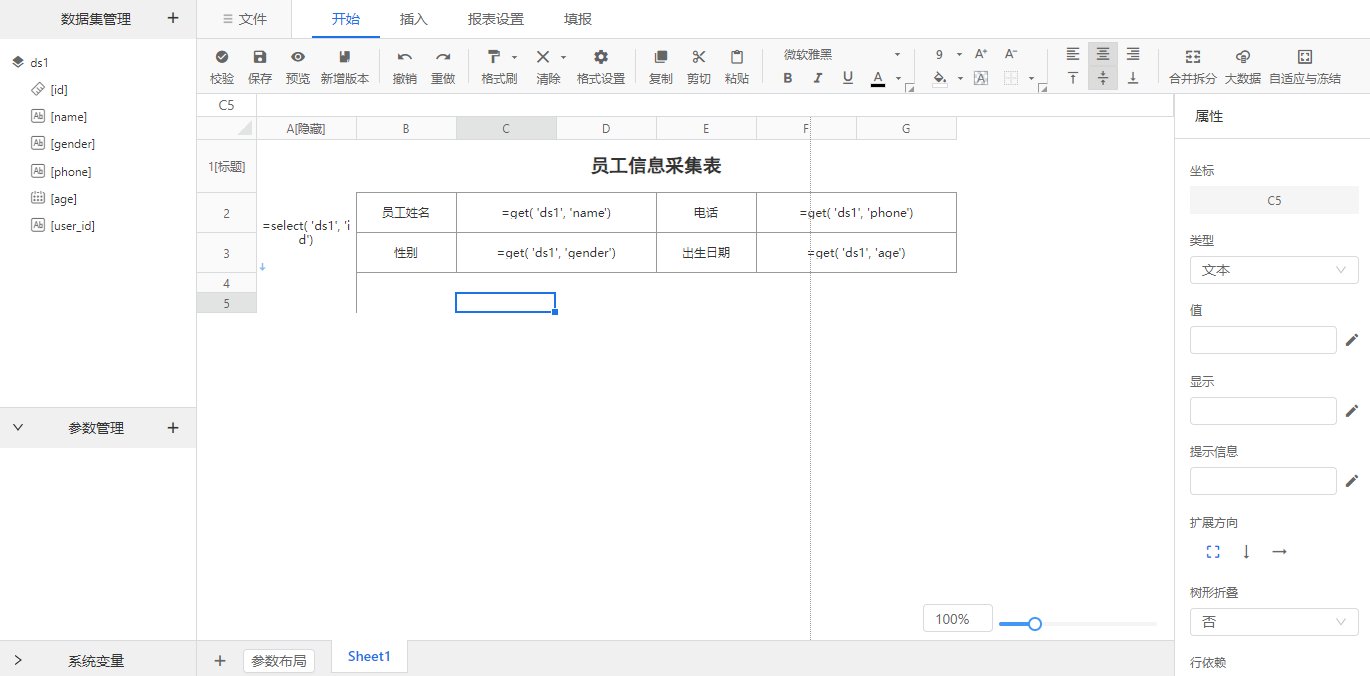Open the 清除 dropdown arrow
This screenshot has width=1370, height=676.
[x=563, y=57]
